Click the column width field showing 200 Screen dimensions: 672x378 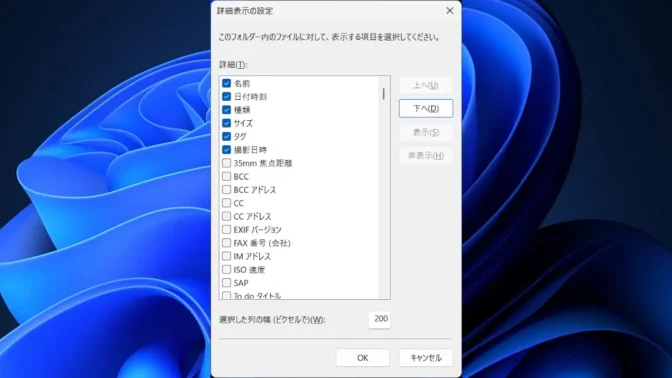click(380, 319)
